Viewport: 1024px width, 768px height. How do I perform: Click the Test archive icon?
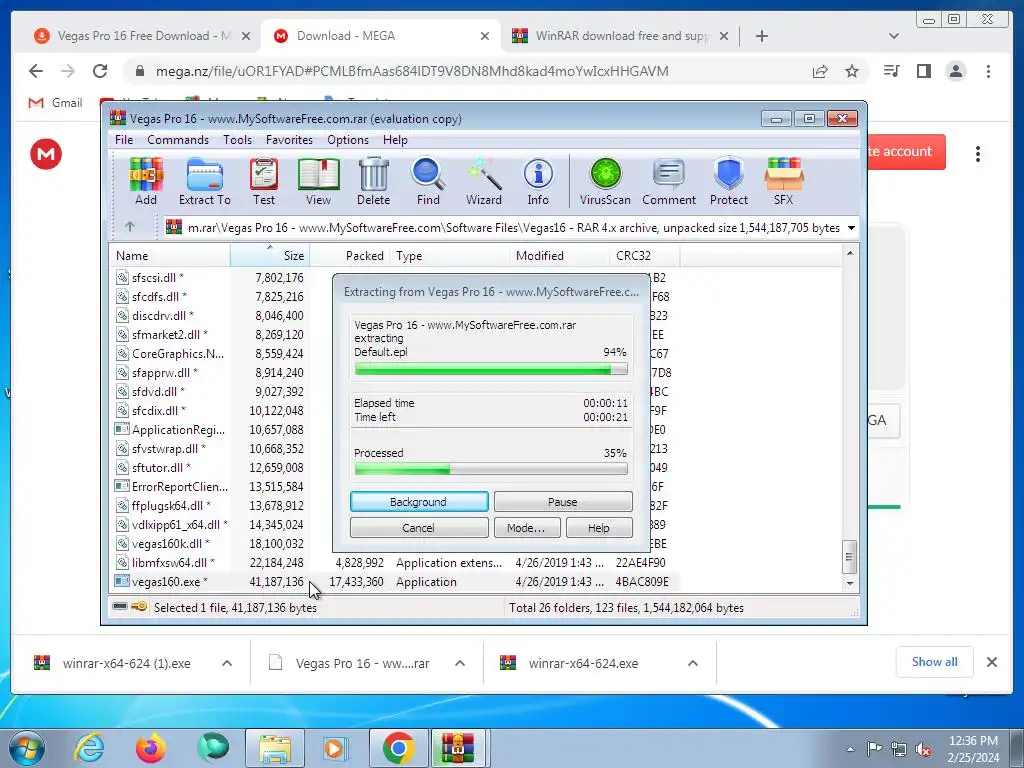[264, 182]
